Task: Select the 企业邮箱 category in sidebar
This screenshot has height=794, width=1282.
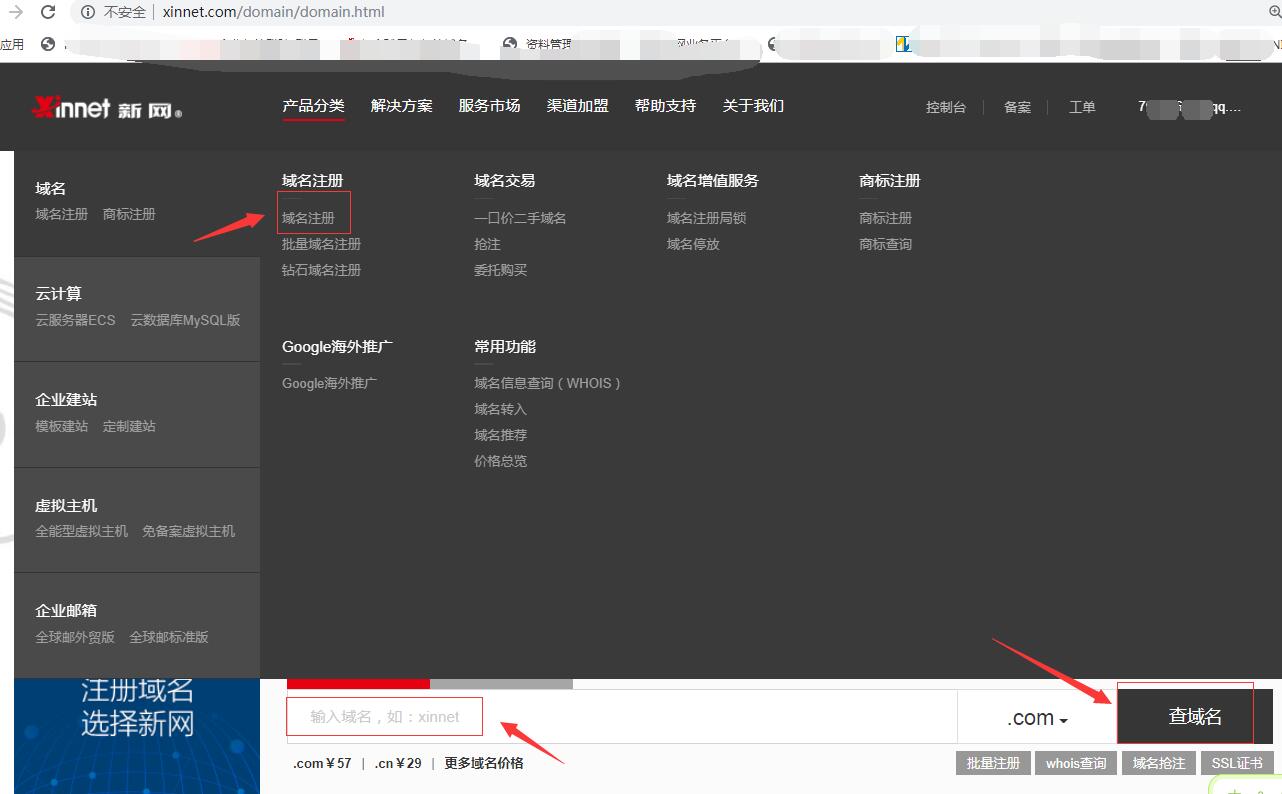Action: point(66,611)
